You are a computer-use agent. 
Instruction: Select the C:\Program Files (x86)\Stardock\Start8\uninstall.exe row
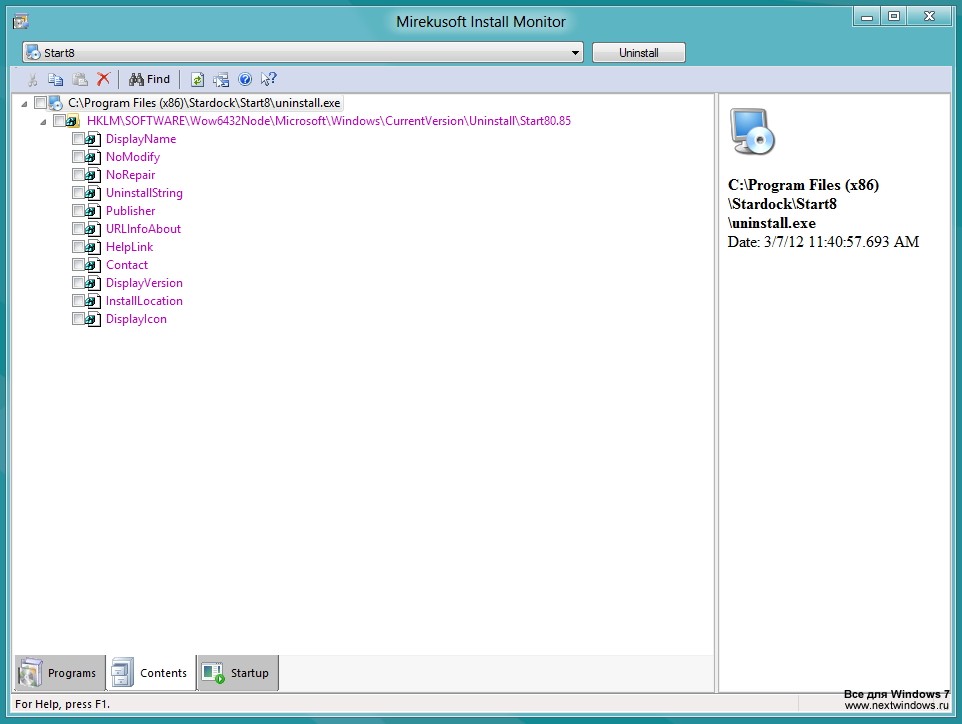[x=204, y=103]
